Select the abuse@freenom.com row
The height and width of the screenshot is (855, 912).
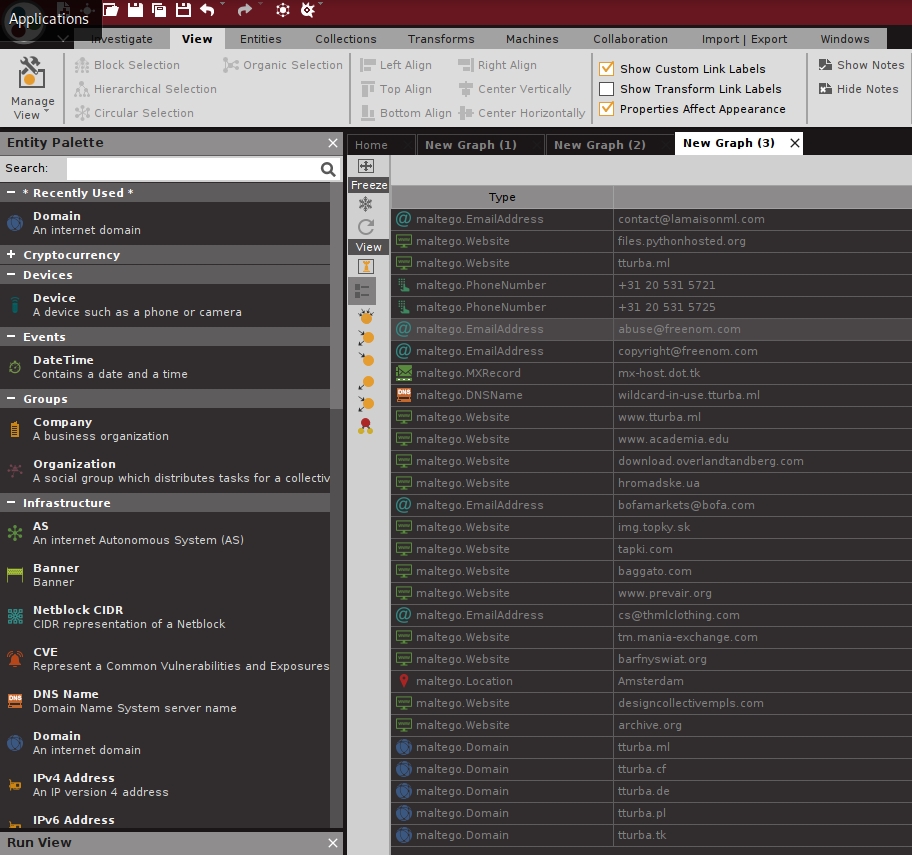coord(651,329)
